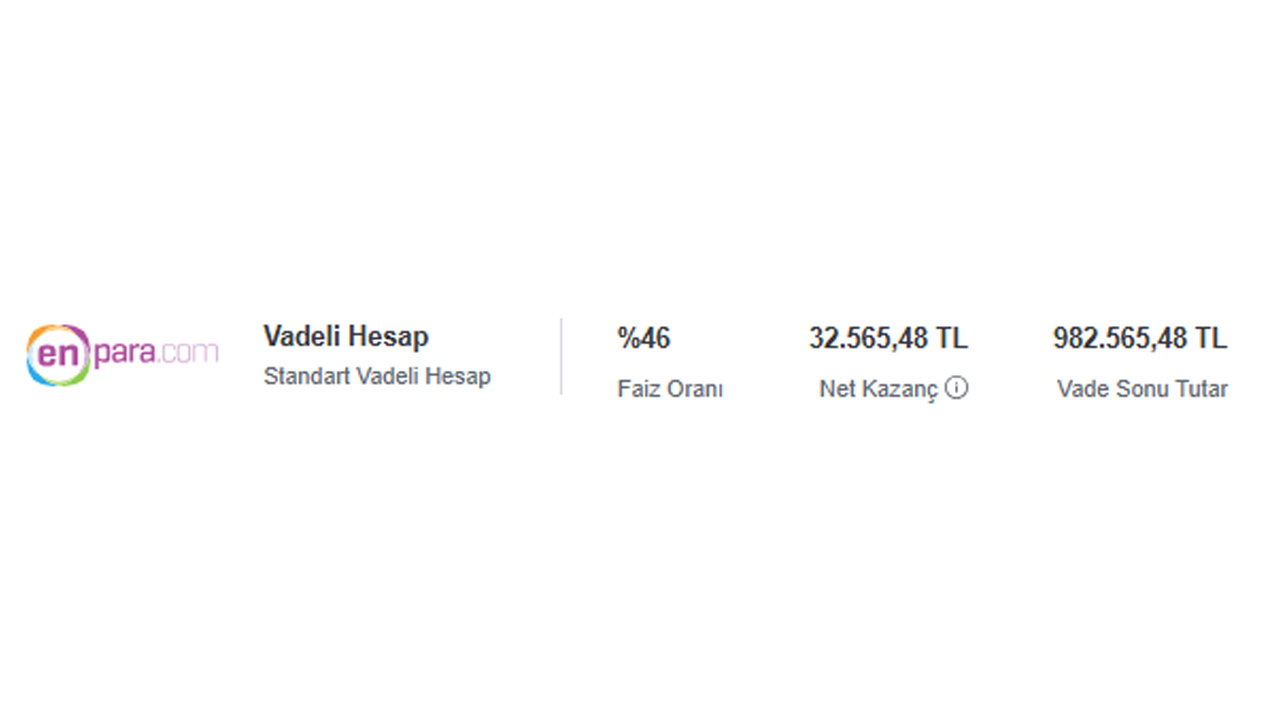This screenshot has height=720, width=1280.
Task: Click the info icon beside Net Kazanç
Action: (956, 388)
